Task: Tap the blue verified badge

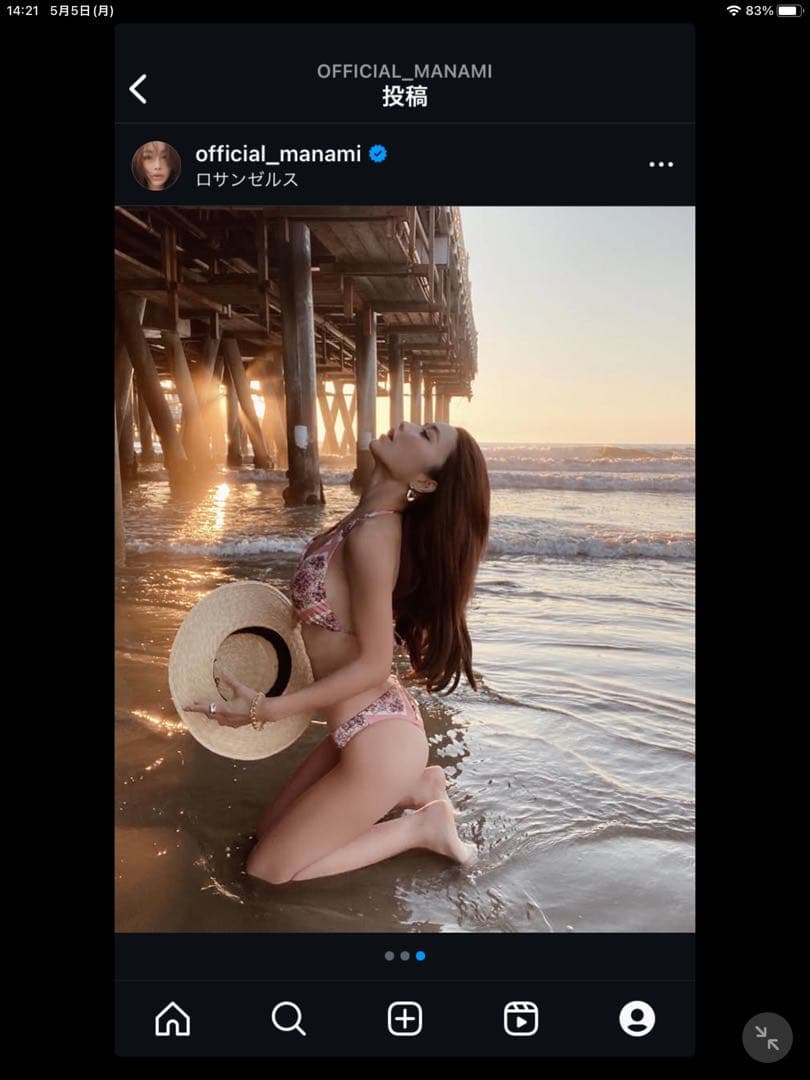Action: [378, 154]
